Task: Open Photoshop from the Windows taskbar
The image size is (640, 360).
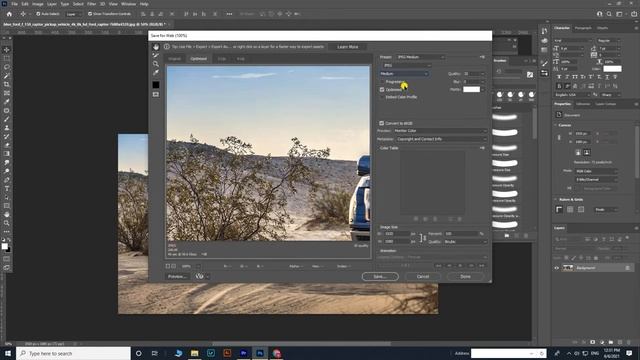Action: click(x=260, y=353)
